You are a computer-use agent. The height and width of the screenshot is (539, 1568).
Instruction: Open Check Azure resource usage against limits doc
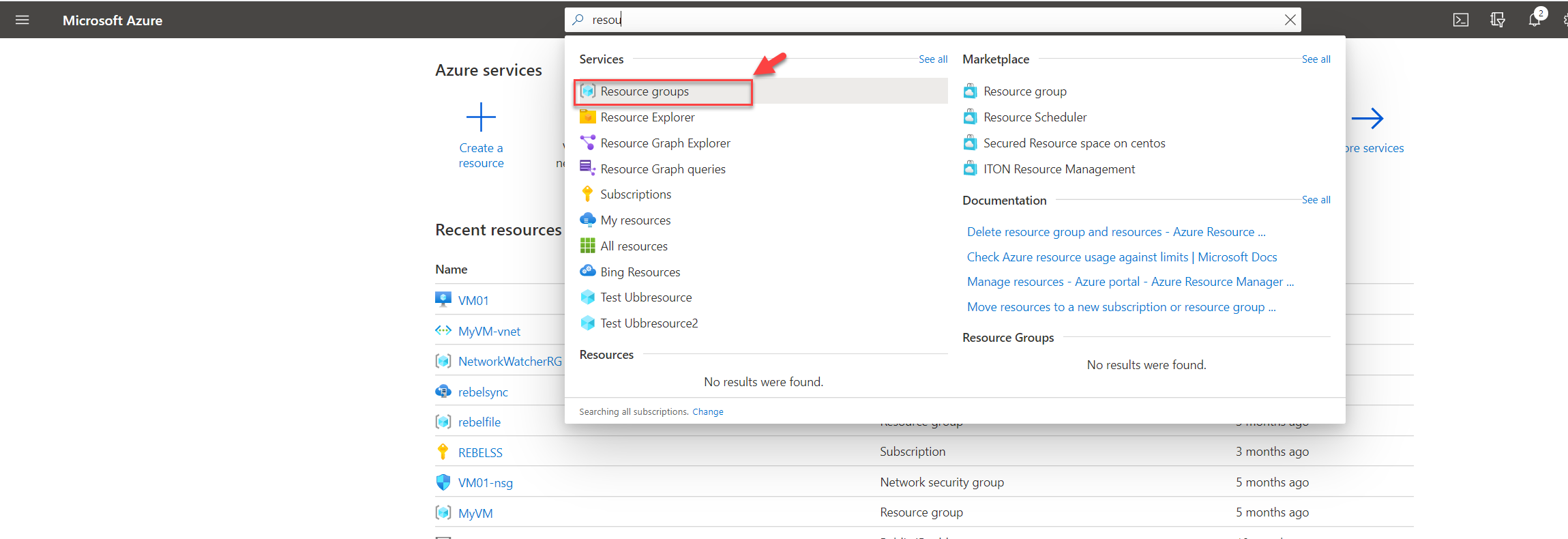tap(1122, 257)
